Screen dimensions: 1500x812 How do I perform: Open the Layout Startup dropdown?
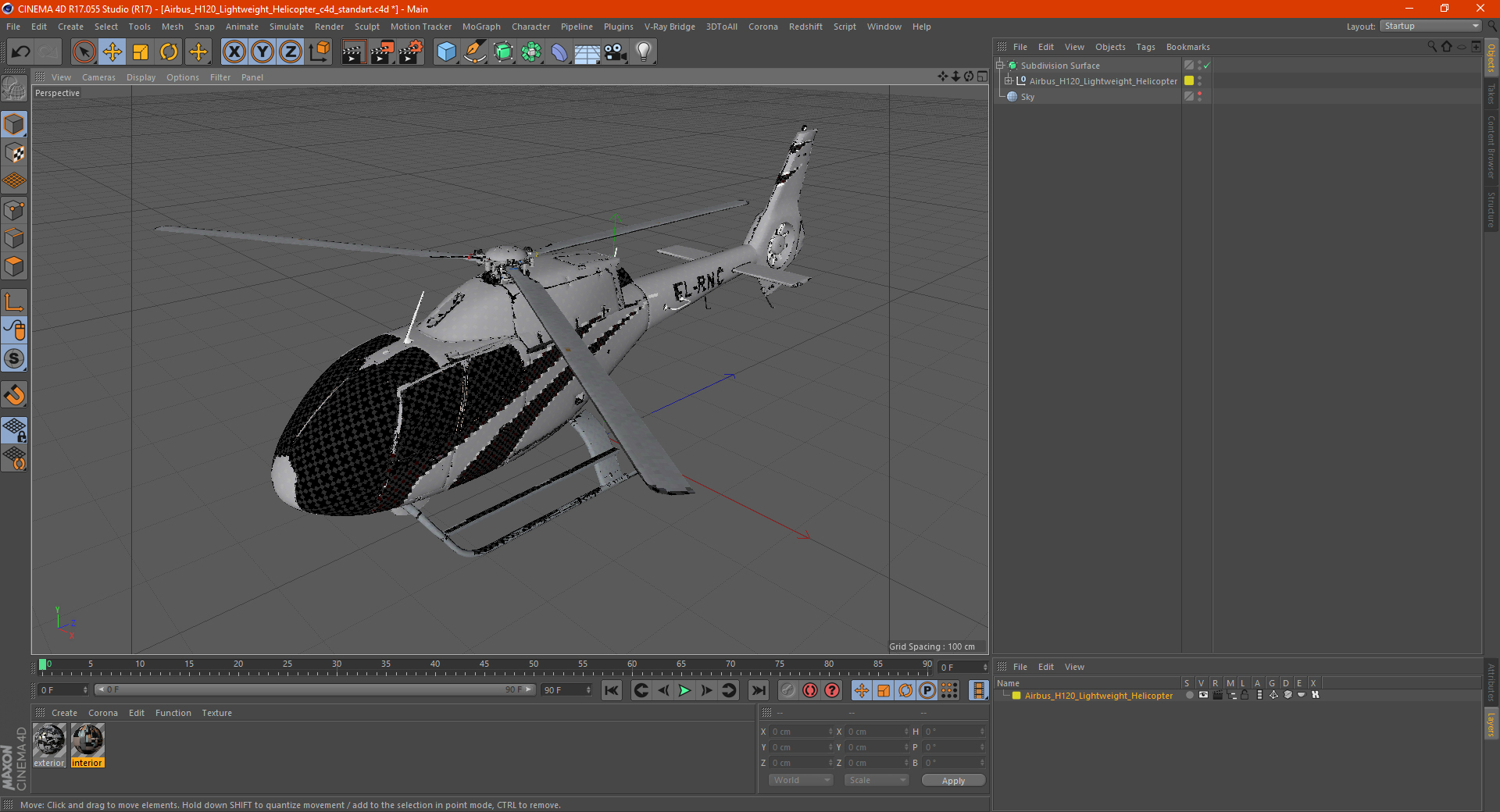[x=1430, y=27]
